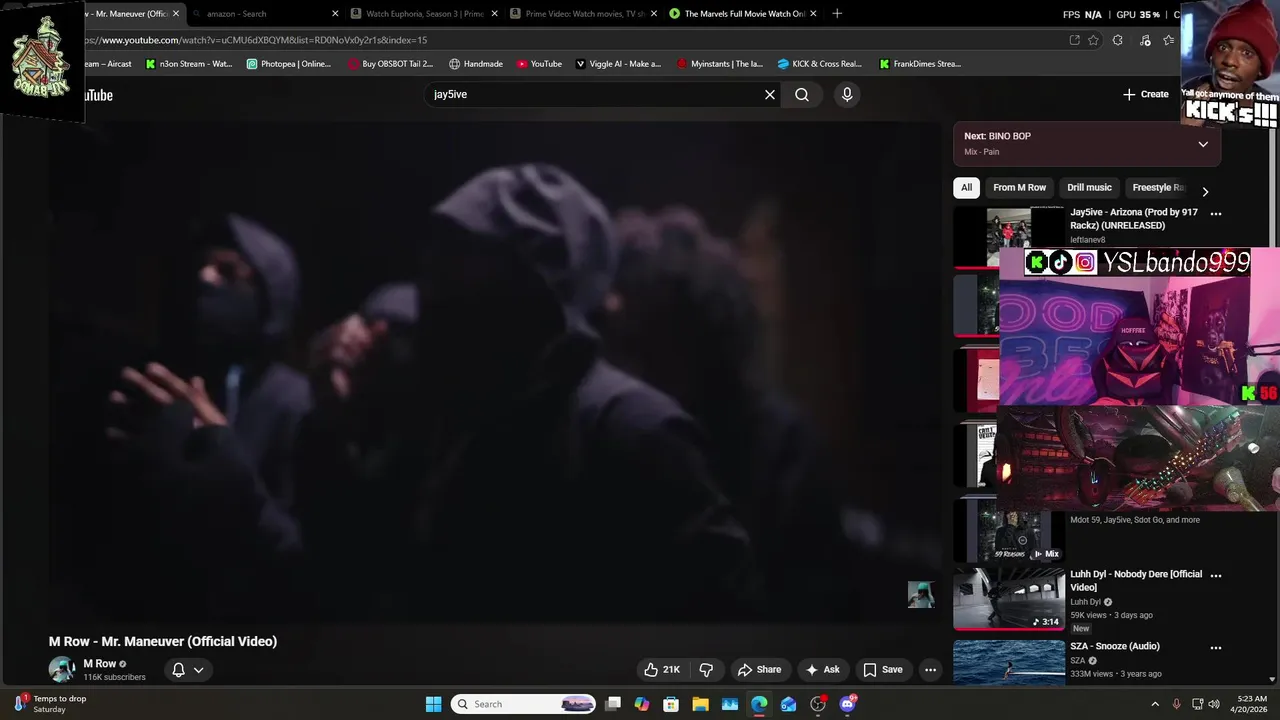Click the miniature video thumbnail overlay in player
1280x720 pixels.
tap(921, 594)
